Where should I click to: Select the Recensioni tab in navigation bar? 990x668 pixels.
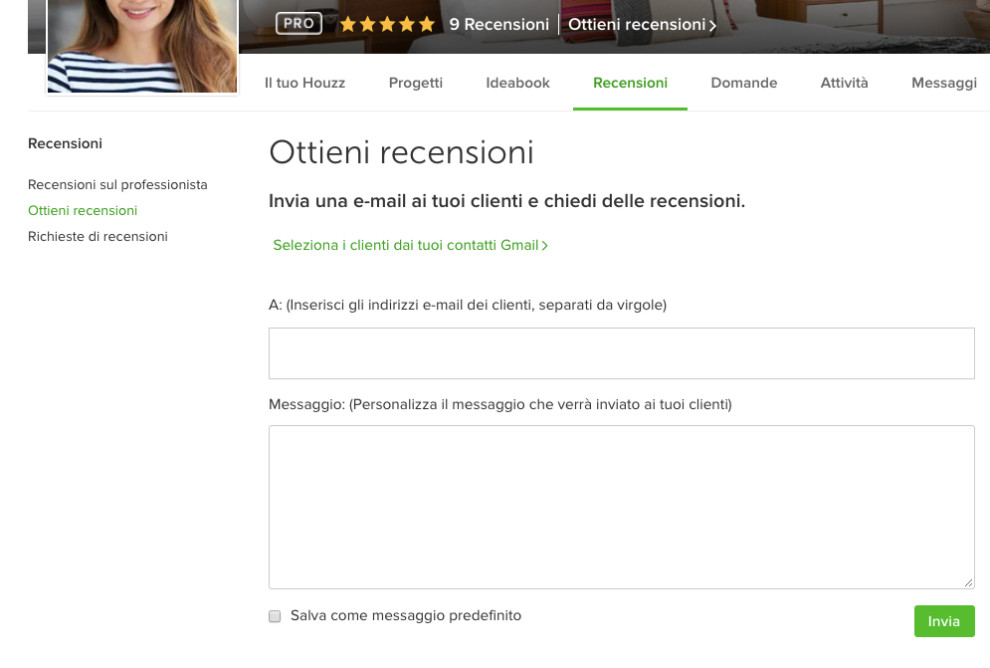click(630, 83)
